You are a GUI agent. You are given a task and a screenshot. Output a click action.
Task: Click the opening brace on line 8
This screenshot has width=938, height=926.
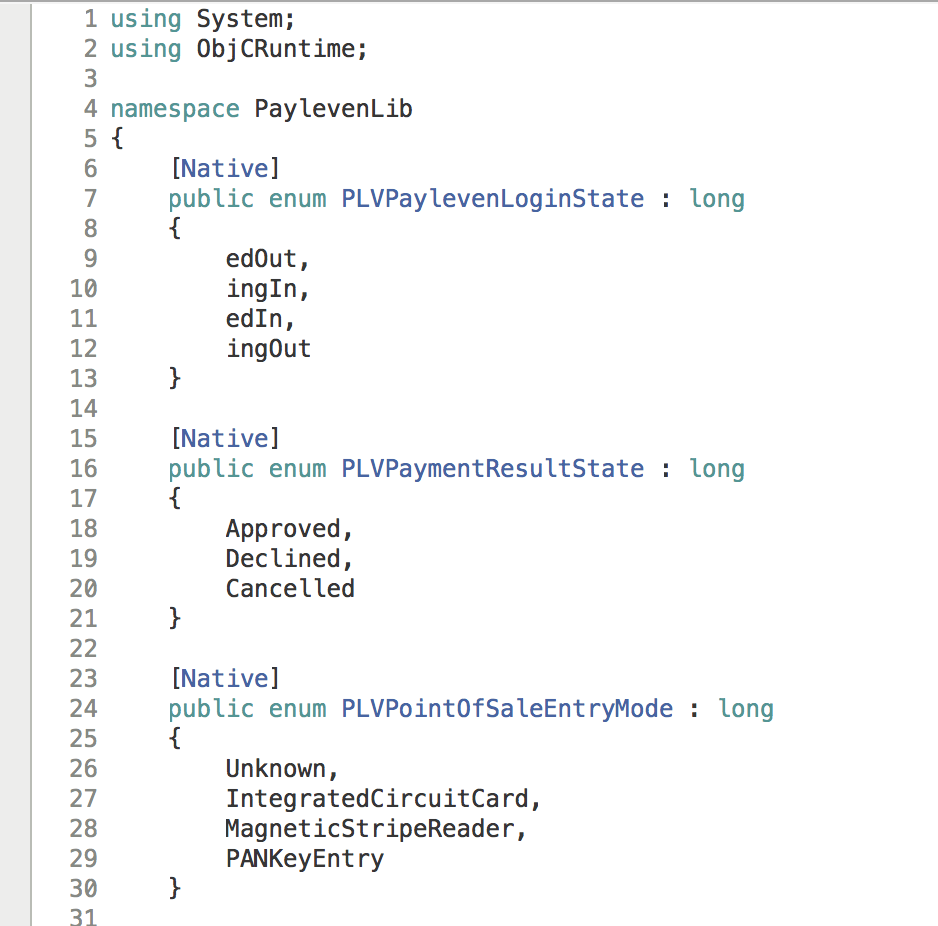[x=175, y=229]
